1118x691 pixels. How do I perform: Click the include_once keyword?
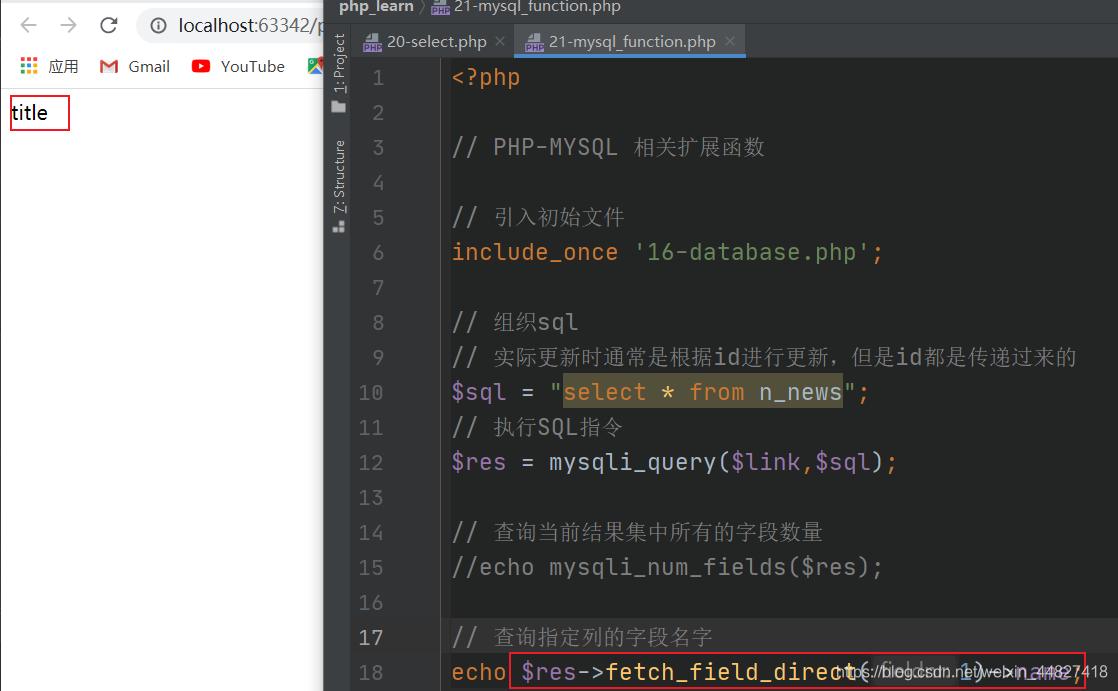click(535, 252)
